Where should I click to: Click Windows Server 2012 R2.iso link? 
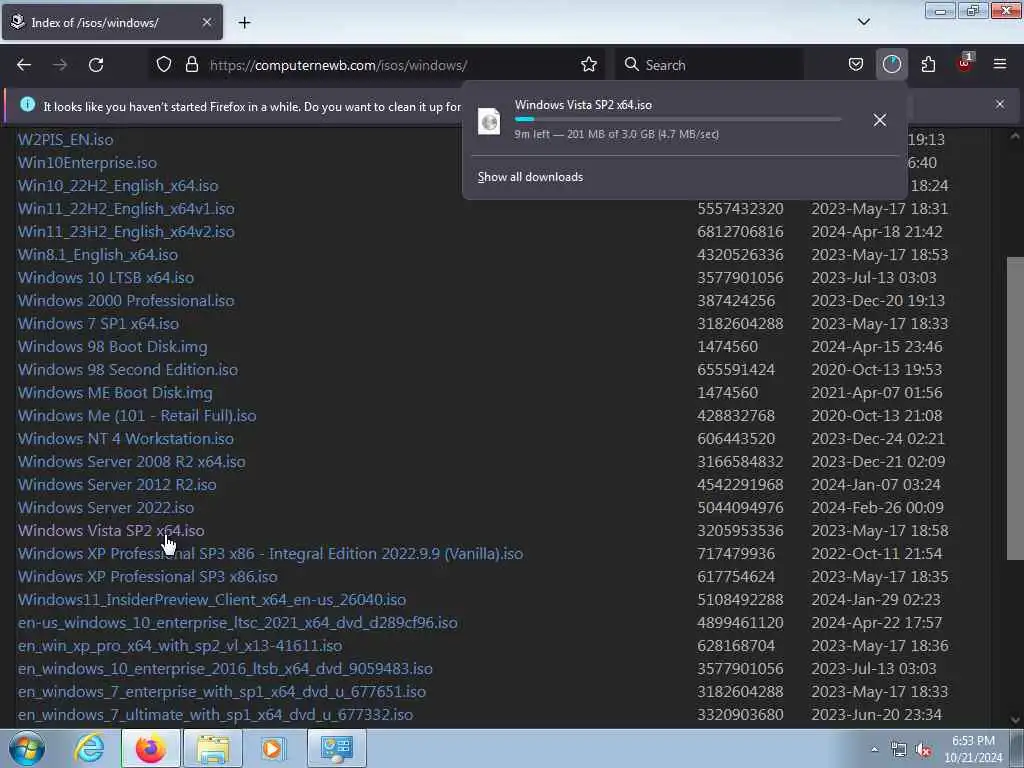(x=117, y=485)
